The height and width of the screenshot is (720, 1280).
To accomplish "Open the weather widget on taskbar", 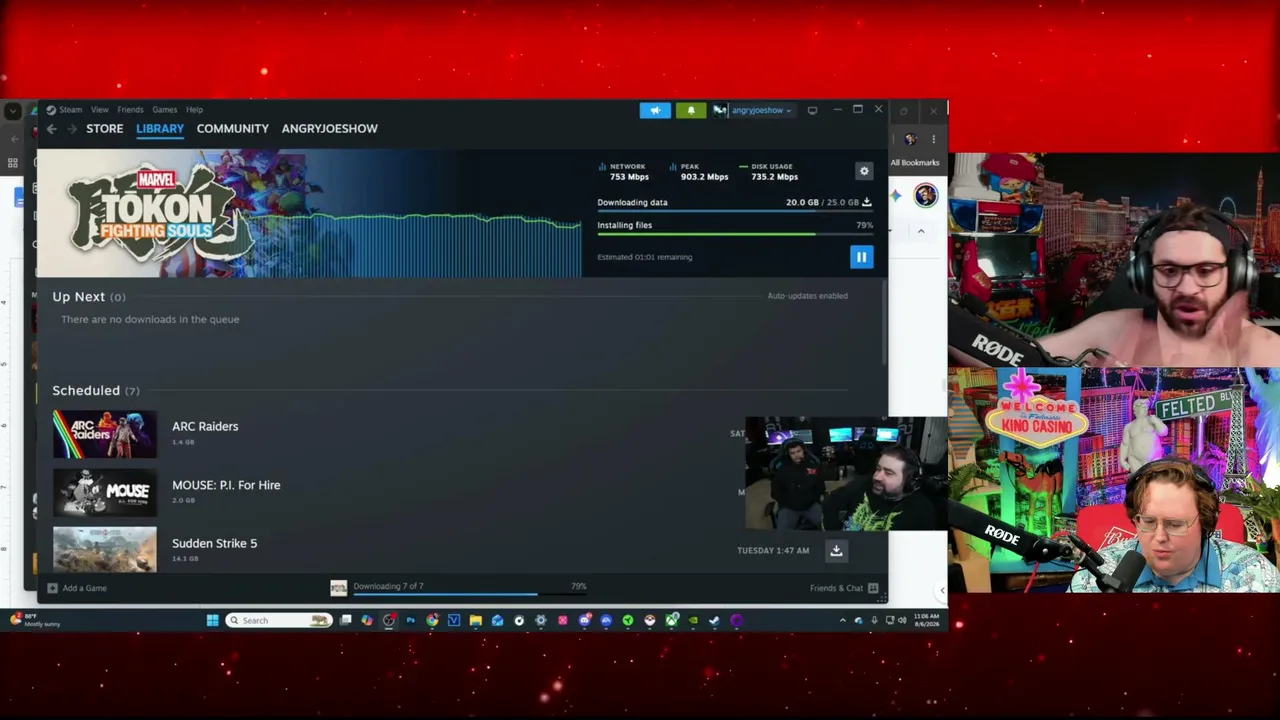I will point(35,621).
